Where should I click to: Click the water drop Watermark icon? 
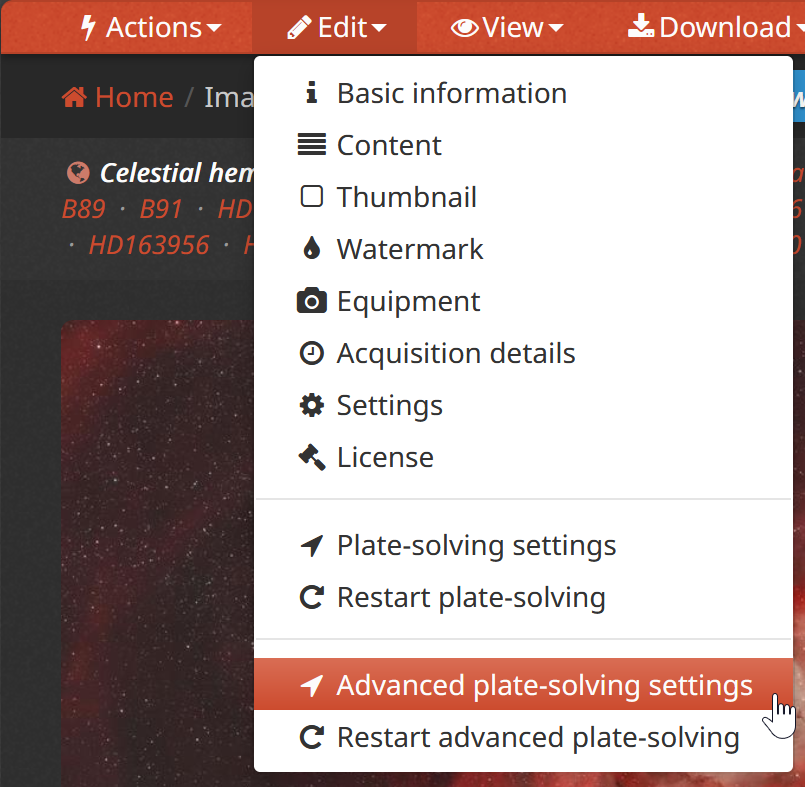point(312,248)
